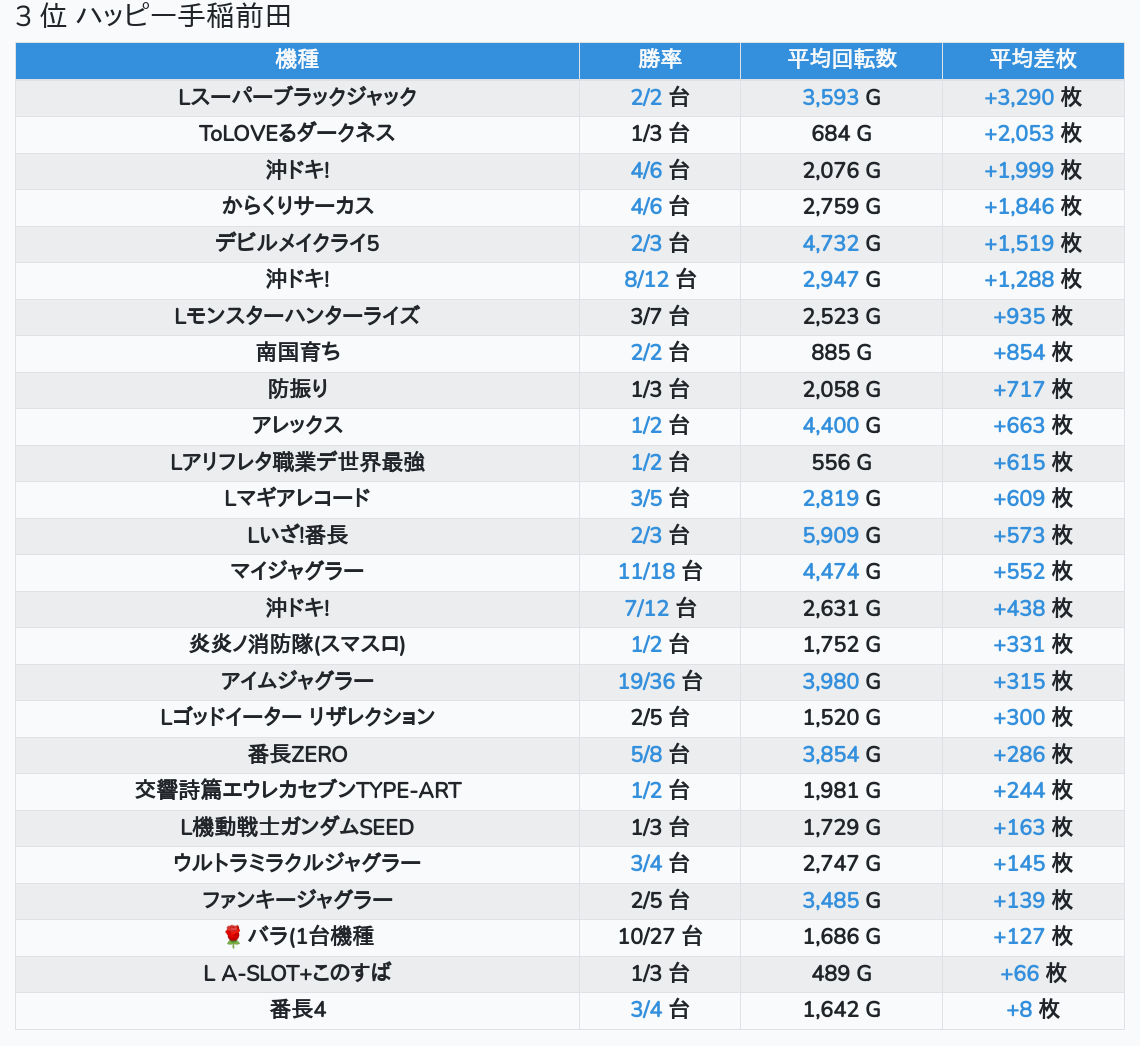Click the 10/27 台 win rate cell
Viewport: 1140px width, 1046px height.
[659, 936]
